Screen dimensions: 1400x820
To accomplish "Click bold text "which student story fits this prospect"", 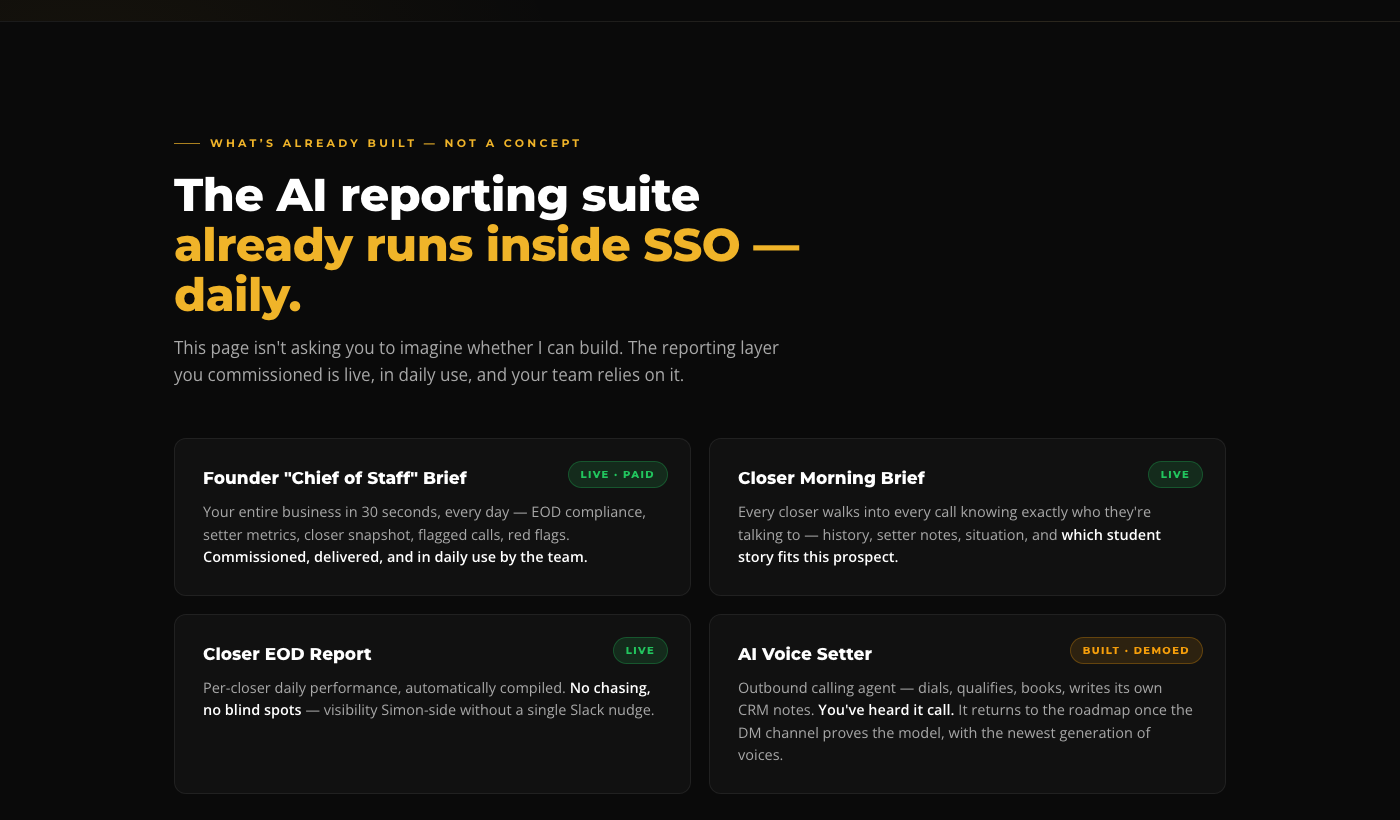I will pyautogui.click(x=949, y=546).
